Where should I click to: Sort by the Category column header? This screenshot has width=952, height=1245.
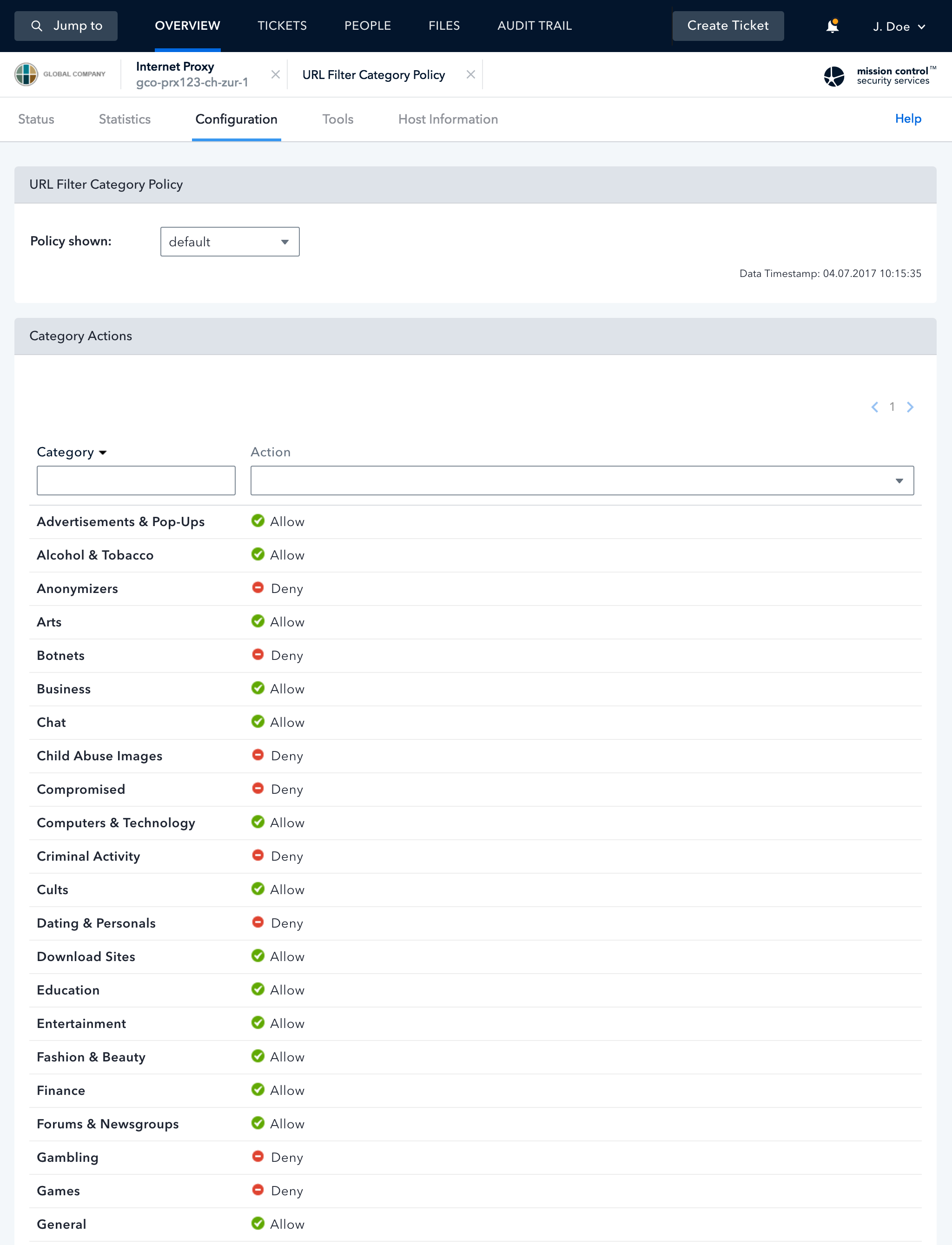pyautogui.click(x=72, y=452)
